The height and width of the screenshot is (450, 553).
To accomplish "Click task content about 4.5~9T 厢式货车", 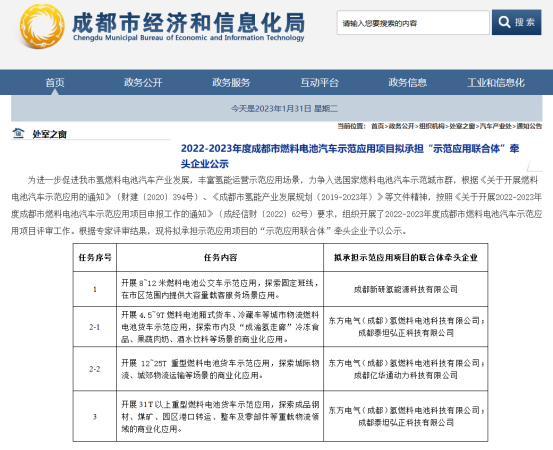I will pos(220,327).
